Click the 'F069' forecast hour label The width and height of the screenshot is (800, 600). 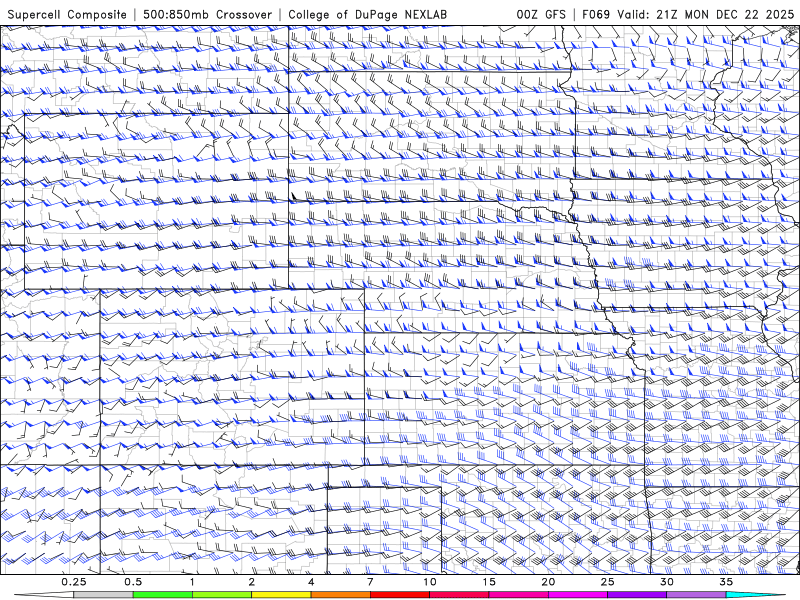pos(596,14)
